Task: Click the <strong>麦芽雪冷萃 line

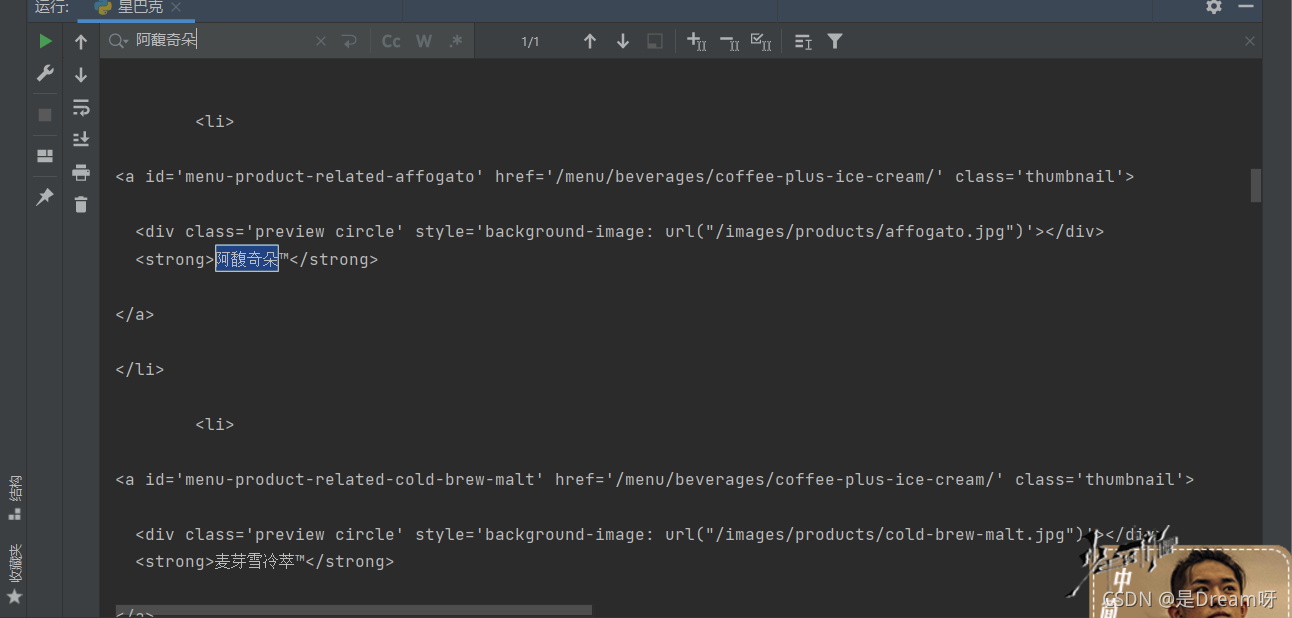Action: [265, 562]
